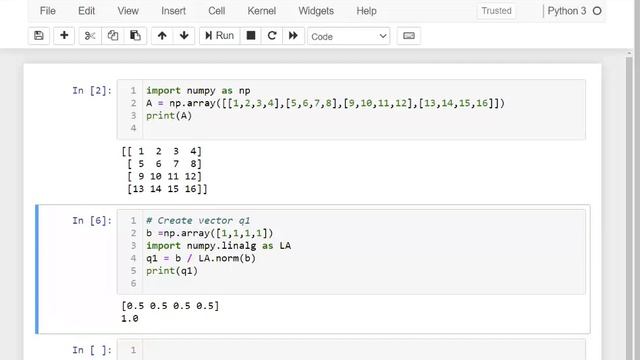Click the In [2] cell prompt
The image size is (640, 360).
pyautogui.click(x=92, y=90)
